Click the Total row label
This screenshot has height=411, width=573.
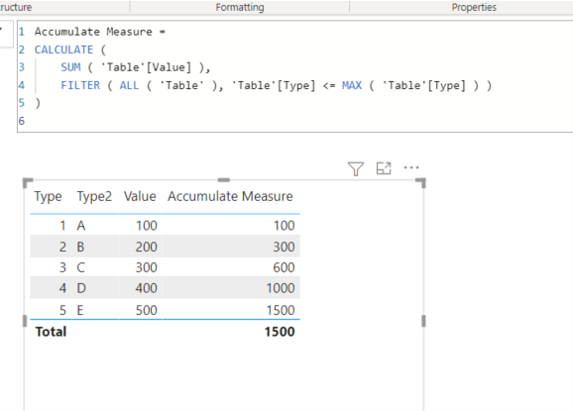pos(51,332)
